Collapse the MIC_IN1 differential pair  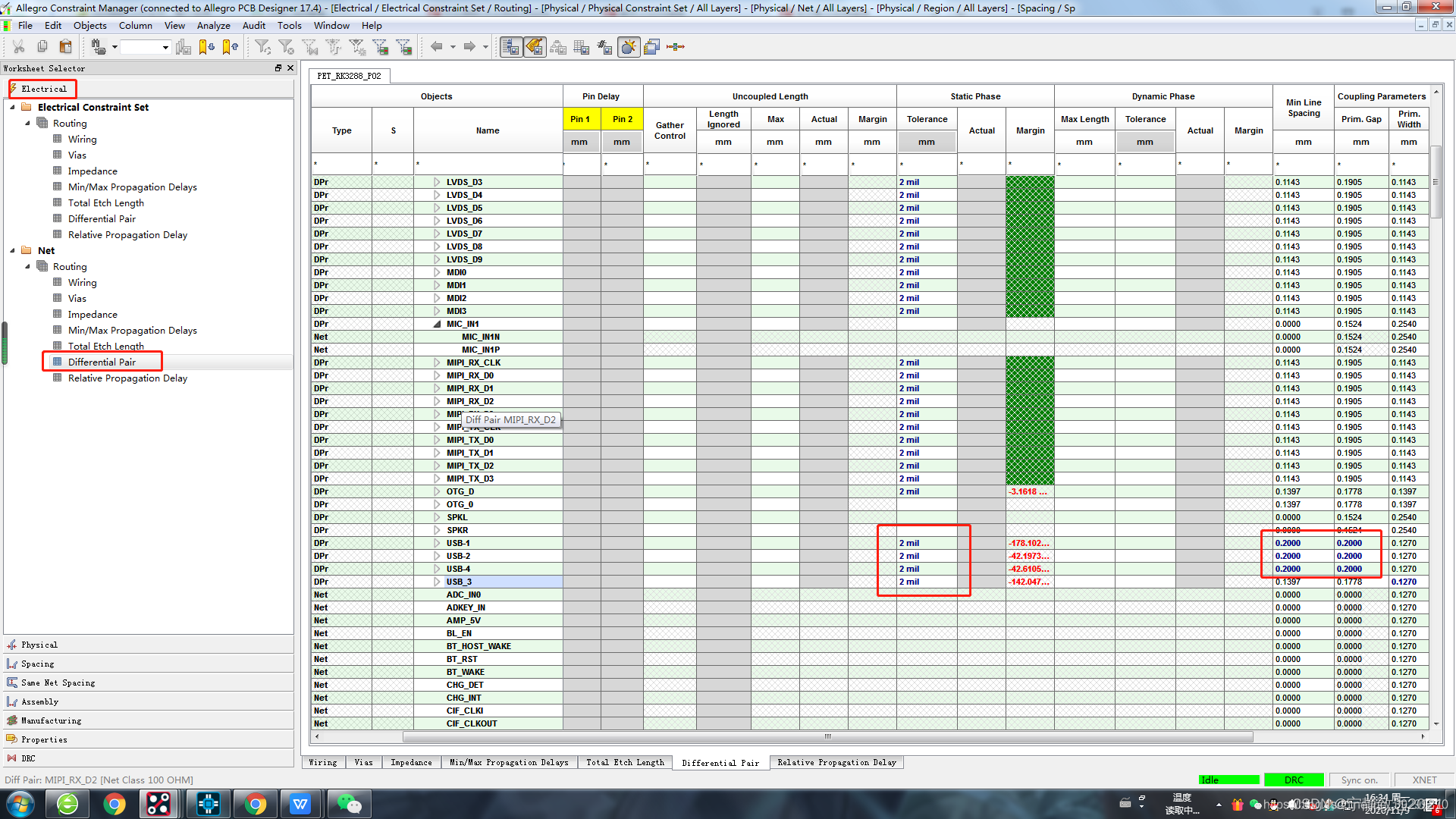pos(437,324)
